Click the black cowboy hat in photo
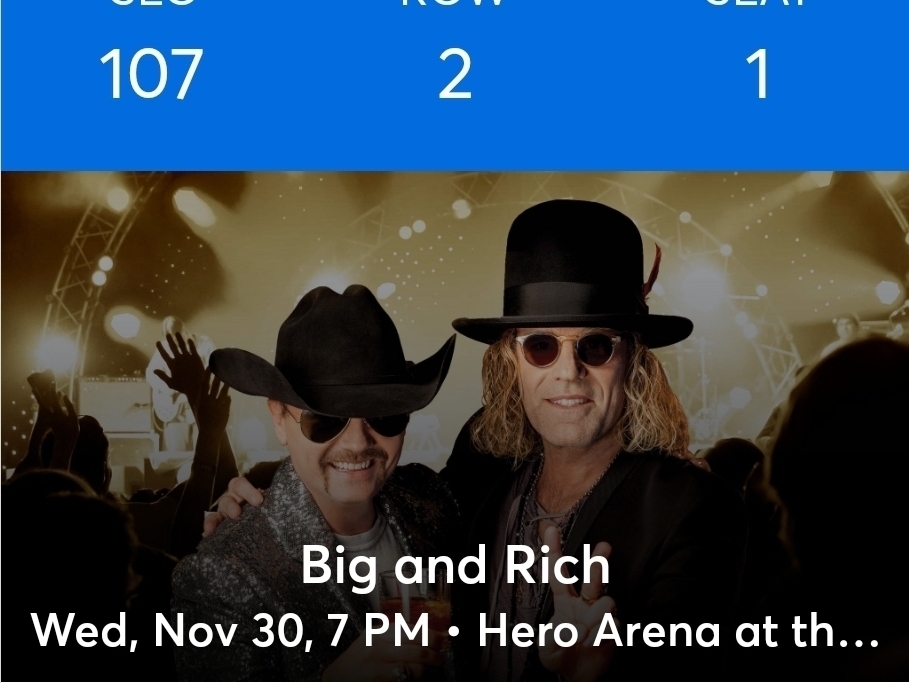This screenshot has width=909, height=683. click(x=332, y=348)
